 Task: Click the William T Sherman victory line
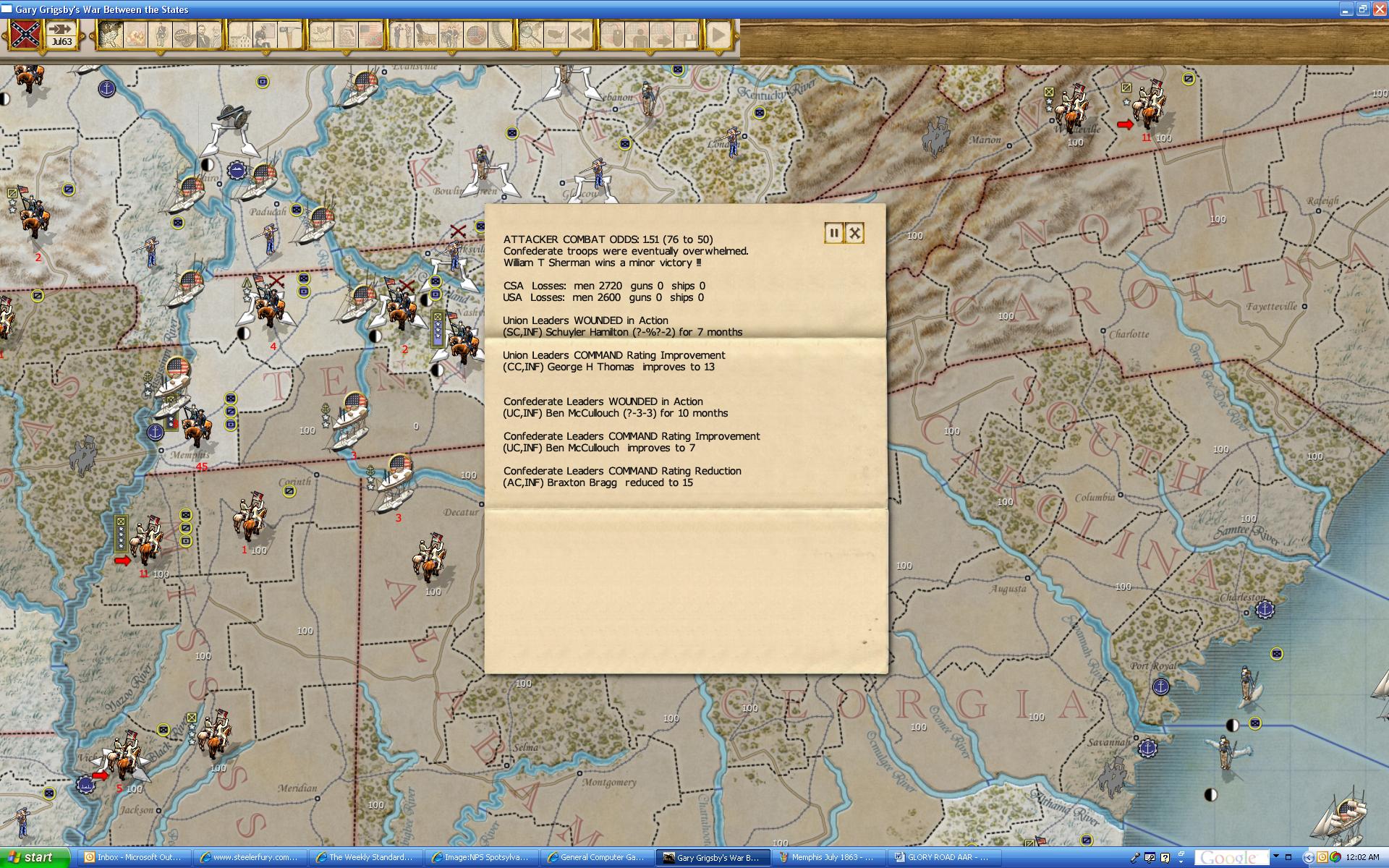tap(603, 263)
